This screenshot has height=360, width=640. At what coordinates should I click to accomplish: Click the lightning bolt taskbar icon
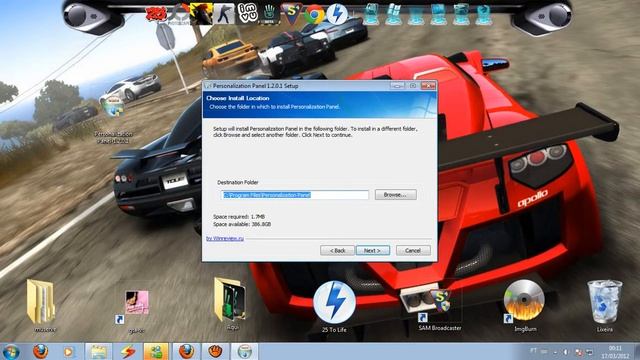tap(127, 351)
